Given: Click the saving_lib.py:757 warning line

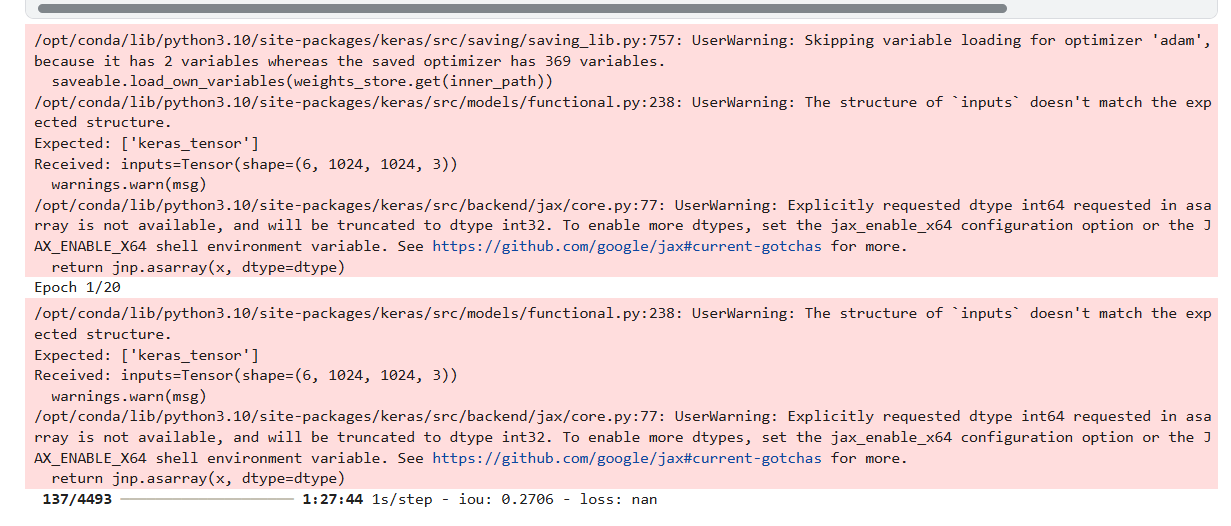Looking at the screenshot, I should click(x=623, y=41).
